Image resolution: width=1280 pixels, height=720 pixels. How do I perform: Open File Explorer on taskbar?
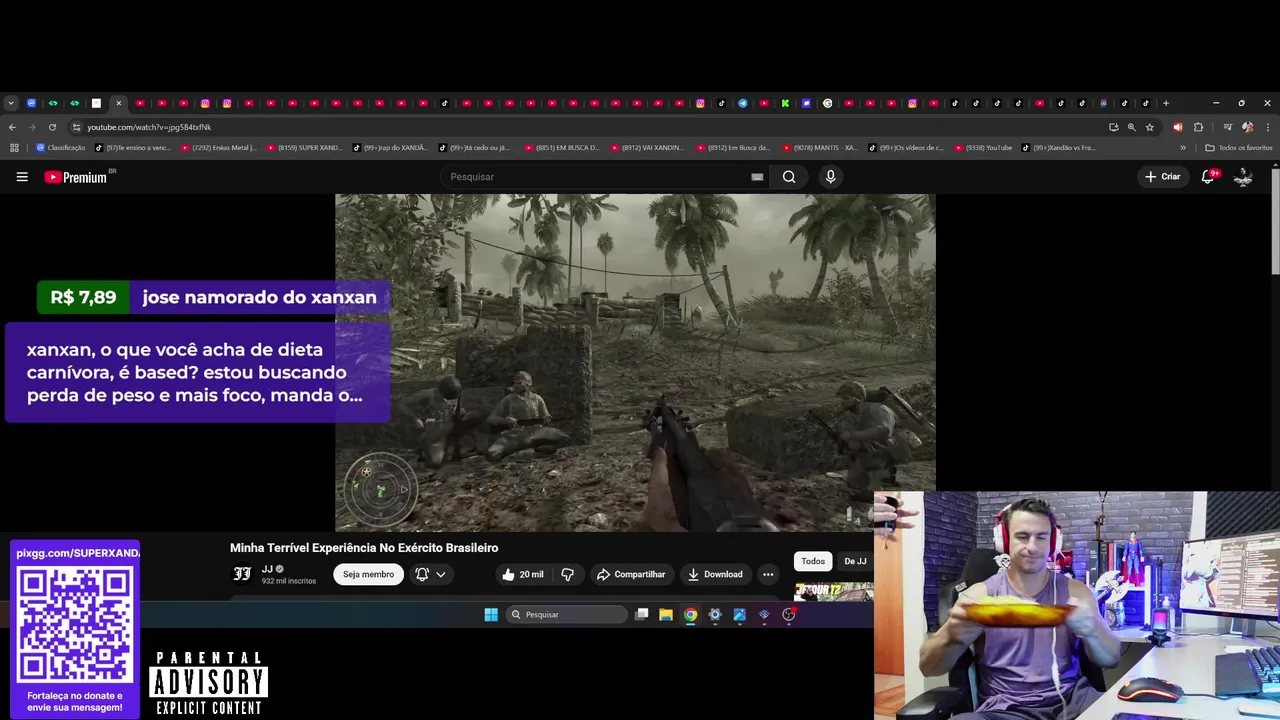click(666, 615)
